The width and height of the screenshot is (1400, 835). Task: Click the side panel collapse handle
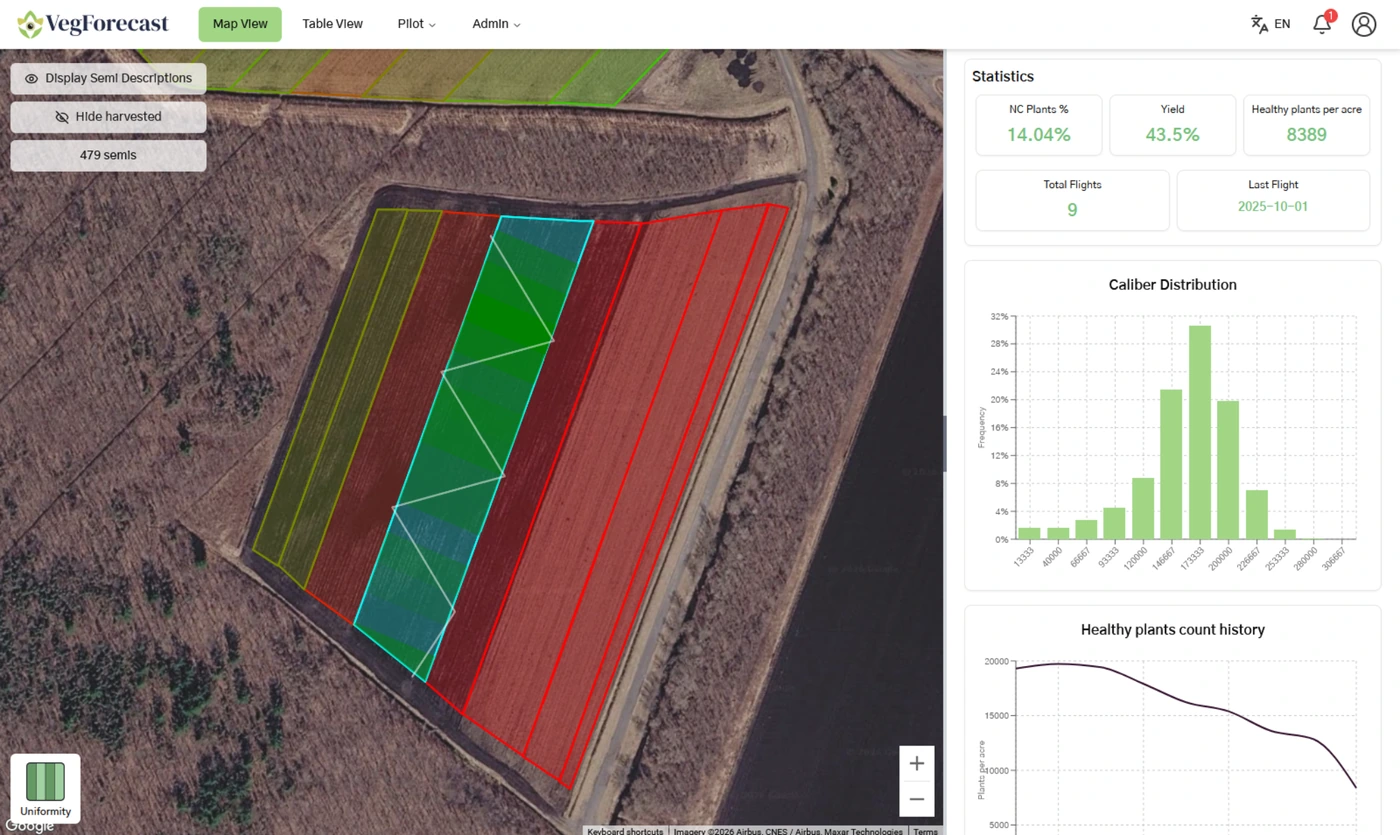(945, 443)
